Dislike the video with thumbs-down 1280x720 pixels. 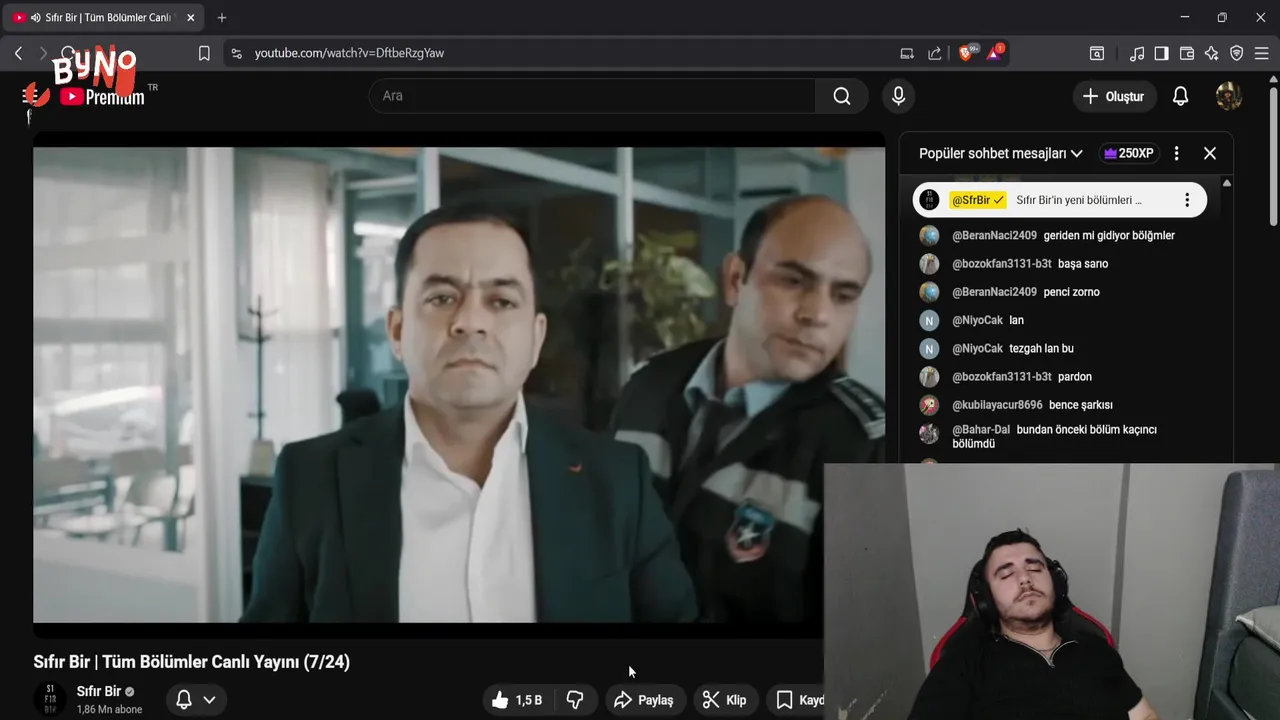pos(575,700)
